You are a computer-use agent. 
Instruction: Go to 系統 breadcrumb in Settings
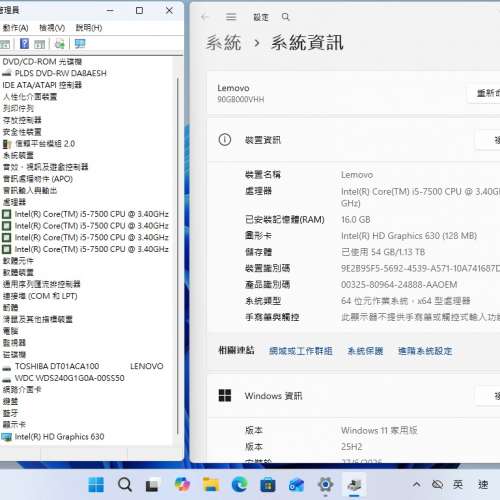(223, 43)
